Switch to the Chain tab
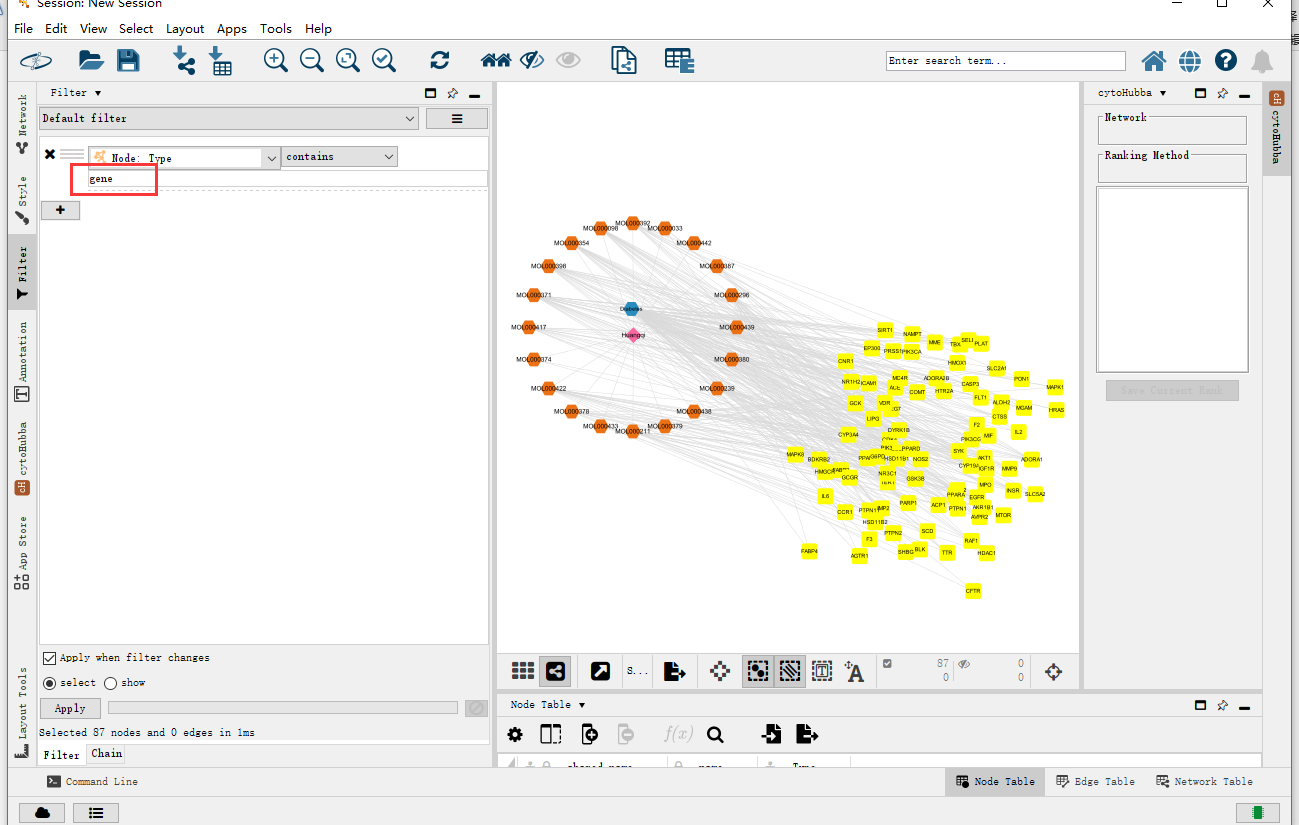The width and height of the screenshot is (1299, 825). tap(106, 754)
